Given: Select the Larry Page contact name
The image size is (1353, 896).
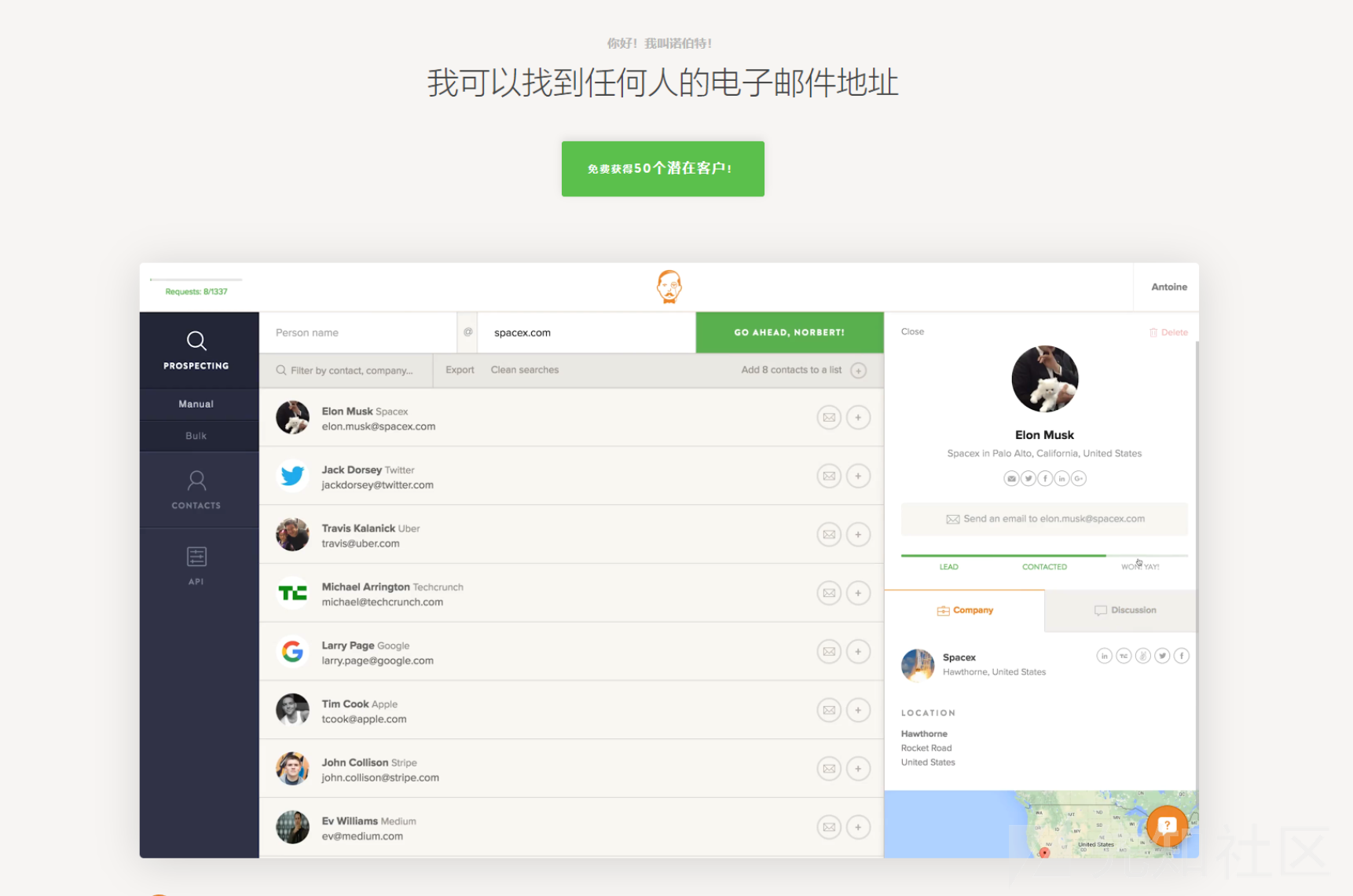Looking at the screenshot, I should 348,645.
